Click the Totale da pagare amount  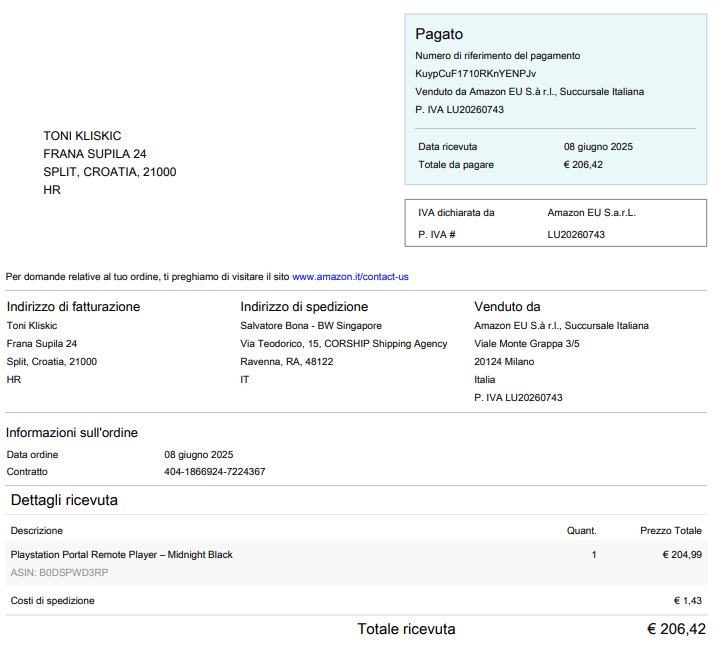coord(583,165)
